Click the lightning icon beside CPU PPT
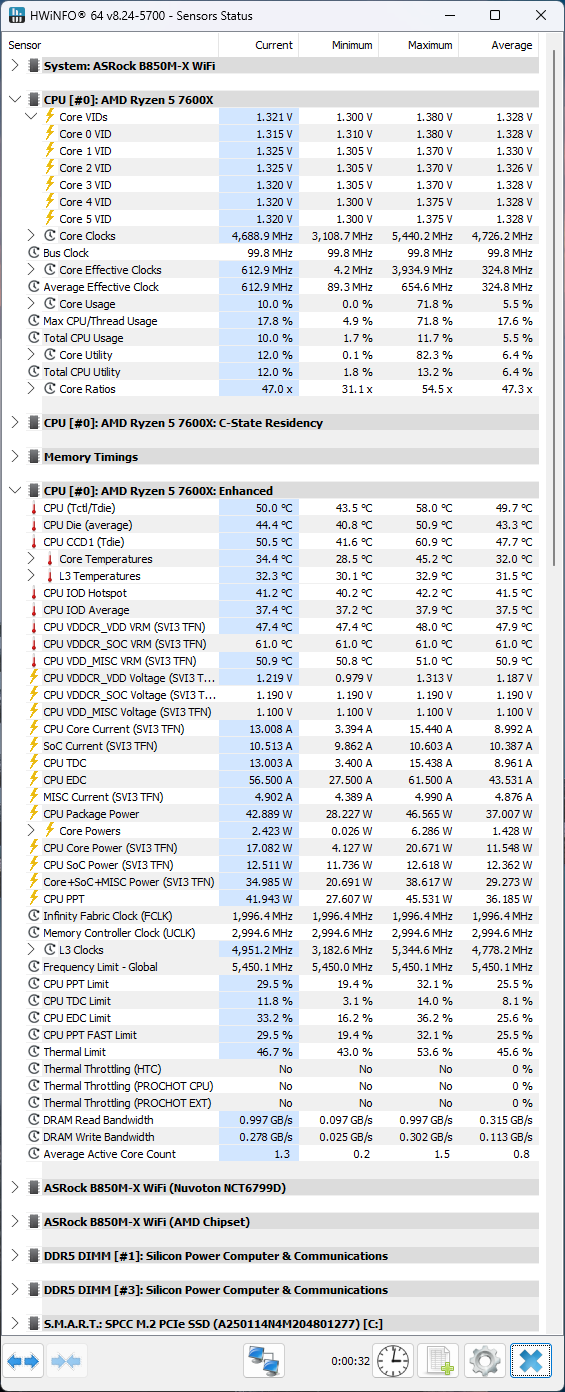 [34, 899]
